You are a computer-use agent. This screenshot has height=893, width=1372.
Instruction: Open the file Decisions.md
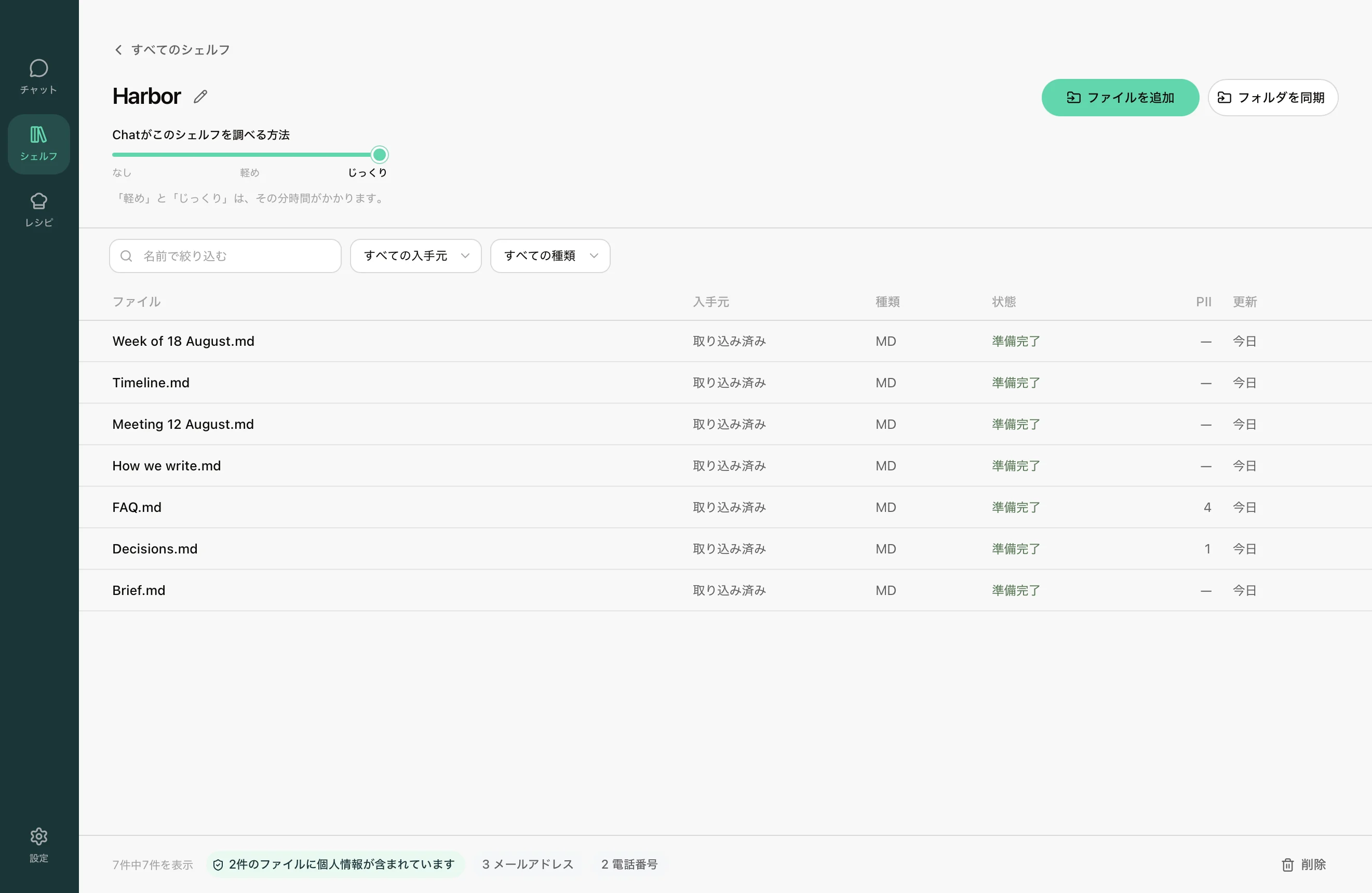155,548
